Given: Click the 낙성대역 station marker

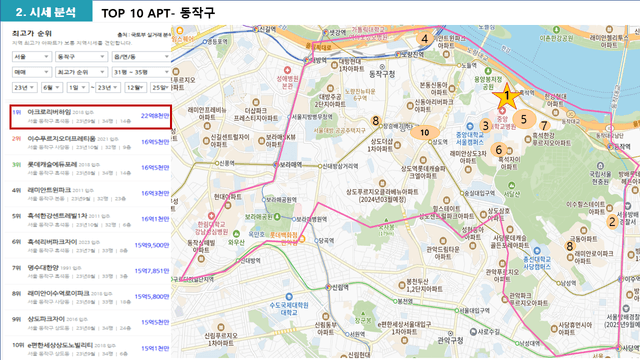Looking at the screenshot, I should coord(516,344).
